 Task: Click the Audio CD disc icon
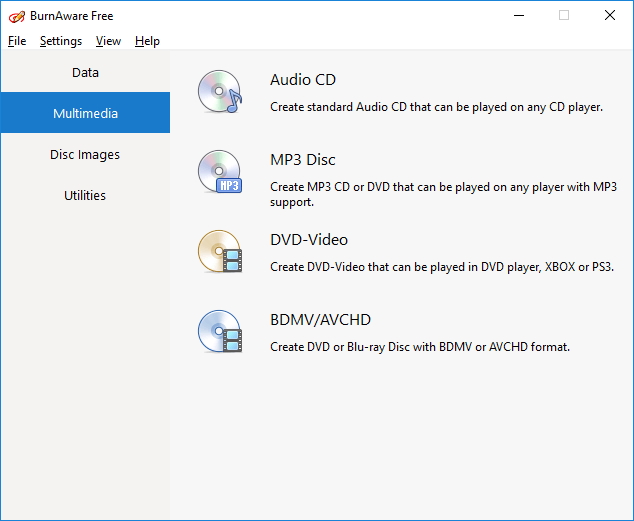coord(219,91)
